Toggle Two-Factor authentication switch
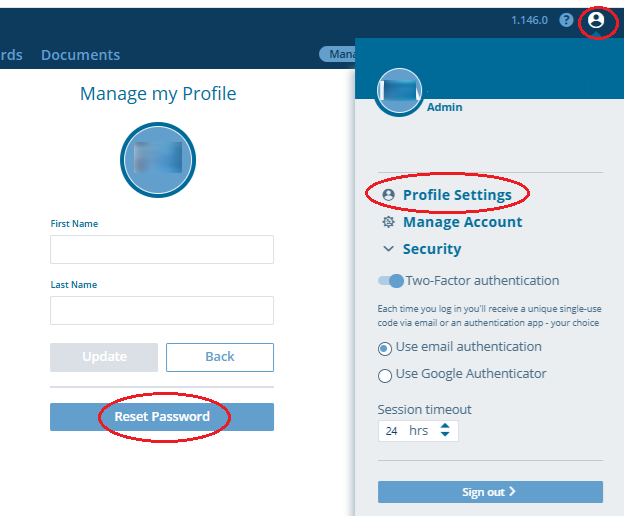This screenshot has width=624, height=516. (x=391, y=281)
